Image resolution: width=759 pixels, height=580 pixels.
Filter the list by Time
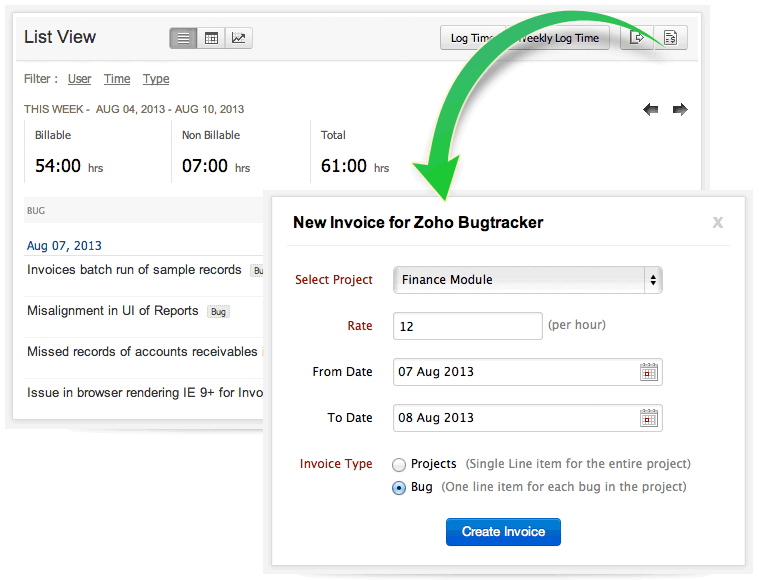pos(117,78)
